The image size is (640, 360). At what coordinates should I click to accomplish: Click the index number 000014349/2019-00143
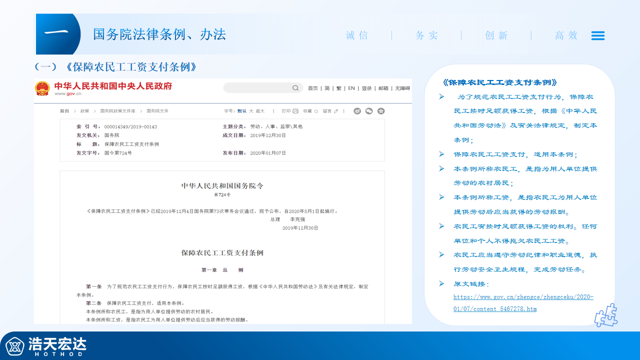(x=131, y=127)
